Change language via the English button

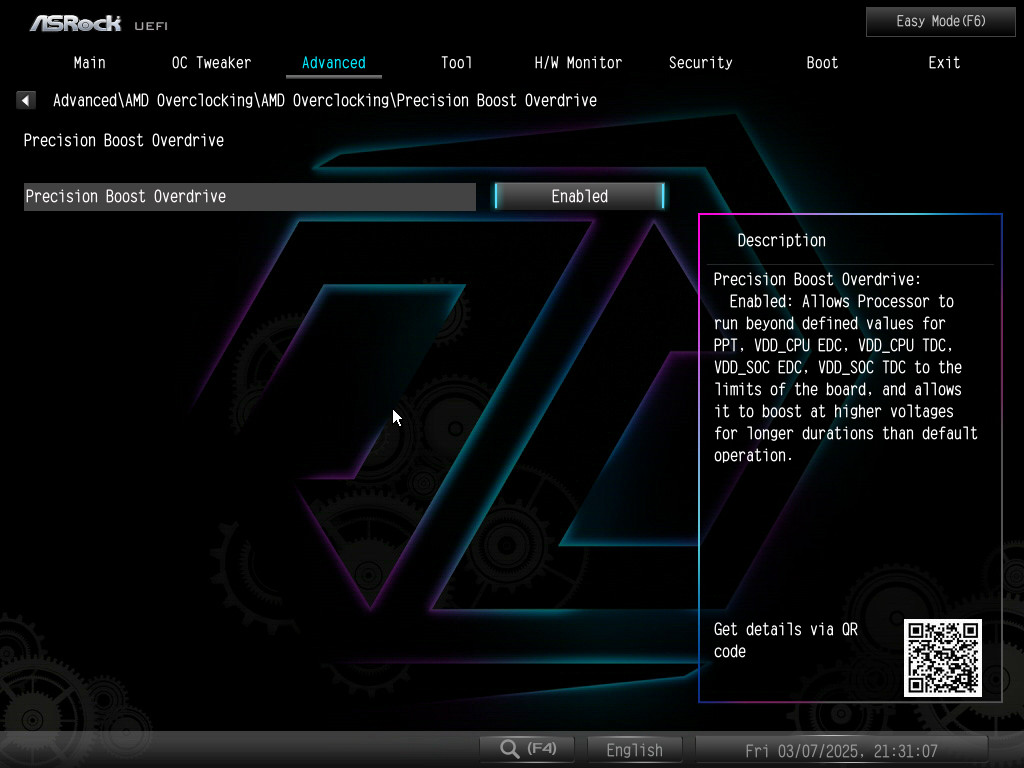tap(634, 750)
